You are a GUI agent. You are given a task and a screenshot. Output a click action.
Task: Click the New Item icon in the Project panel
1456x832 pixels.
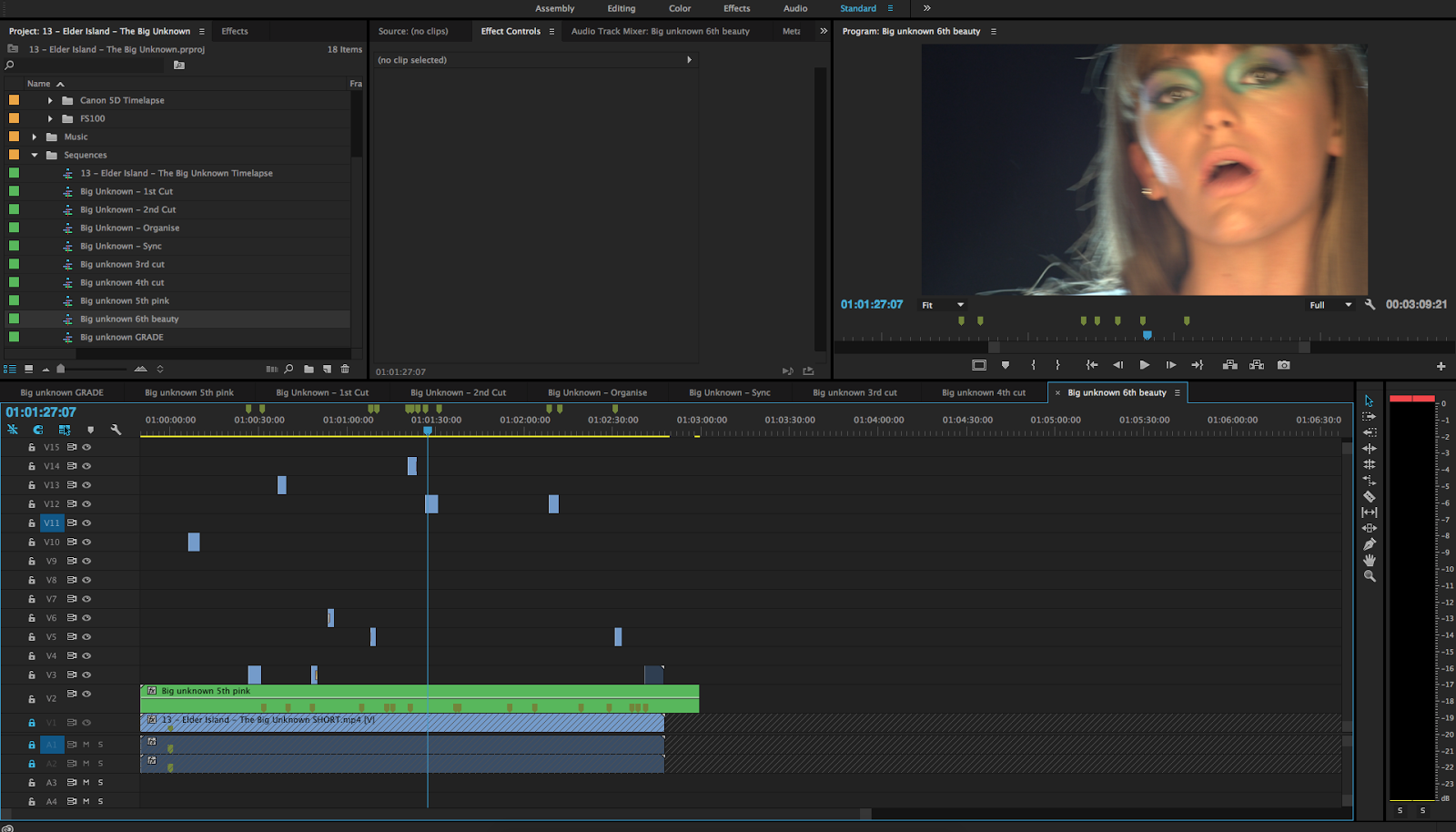(x=327, y=369)
